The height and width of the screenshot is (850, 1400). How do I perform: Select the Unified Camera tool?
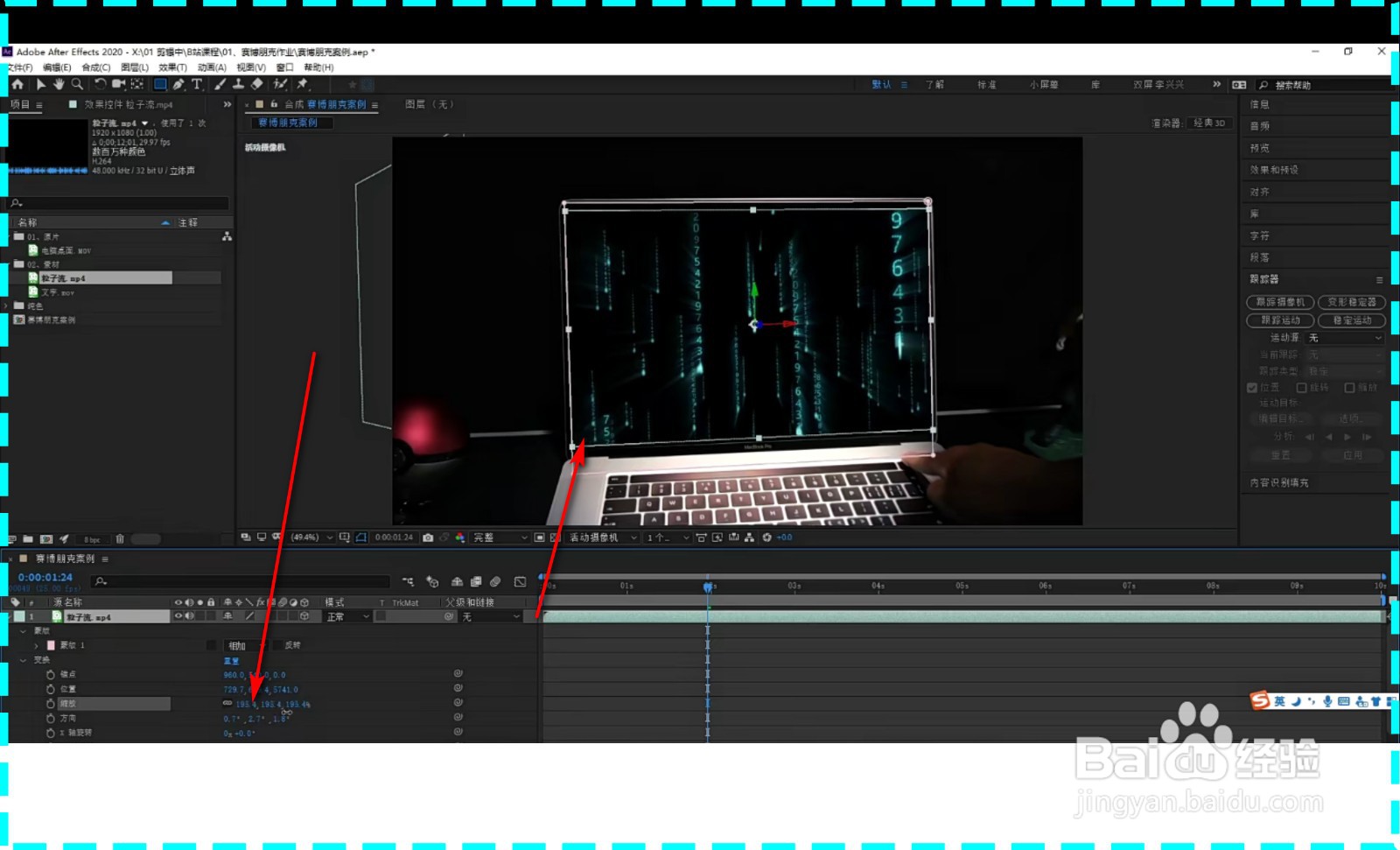[118, 84]
